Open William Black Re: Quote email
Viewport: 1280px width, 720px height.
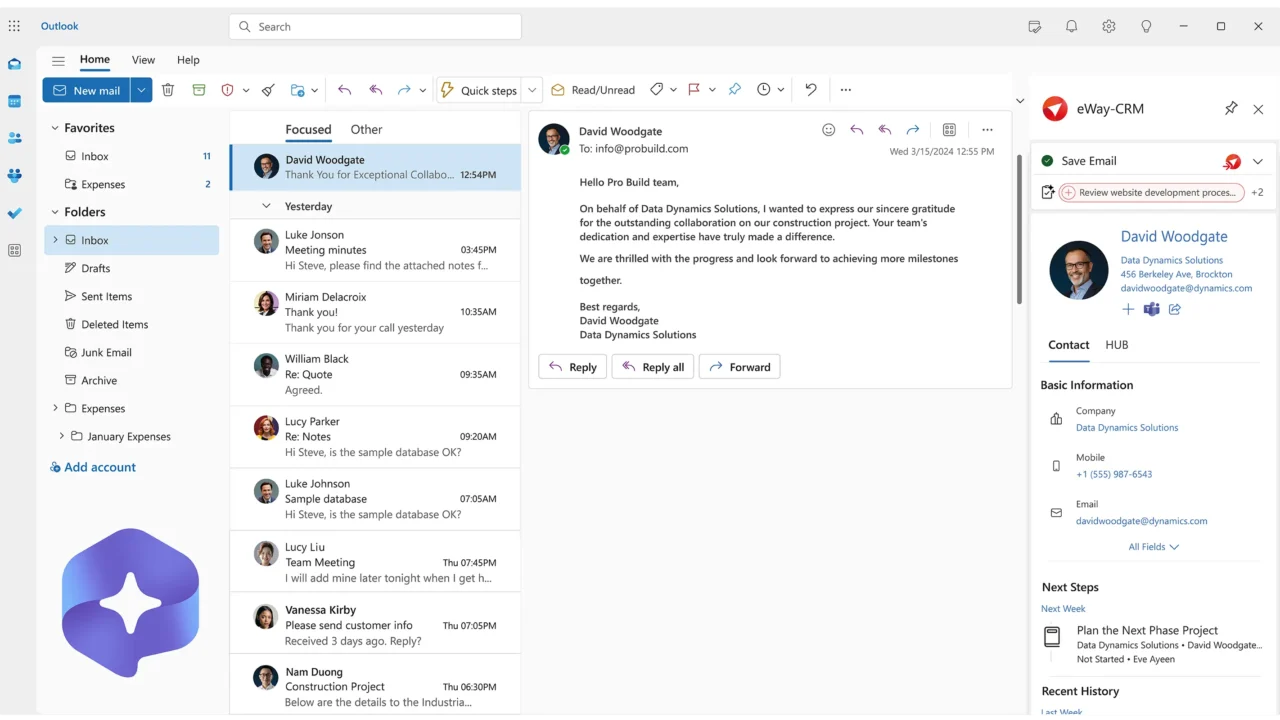[x=375, y=374]
